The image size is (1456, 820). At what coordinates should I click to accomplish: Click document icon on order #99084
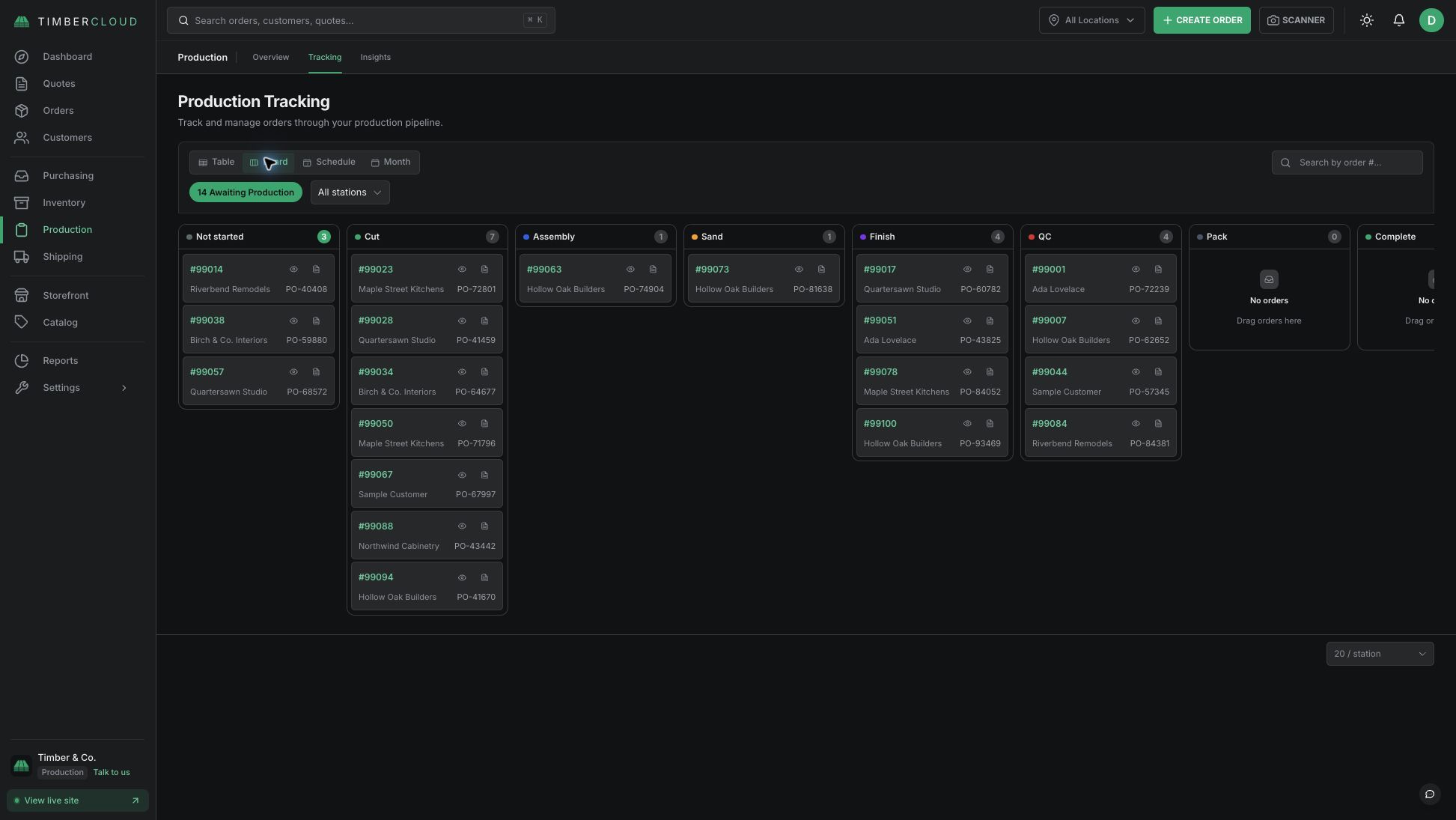(1158, 424)
